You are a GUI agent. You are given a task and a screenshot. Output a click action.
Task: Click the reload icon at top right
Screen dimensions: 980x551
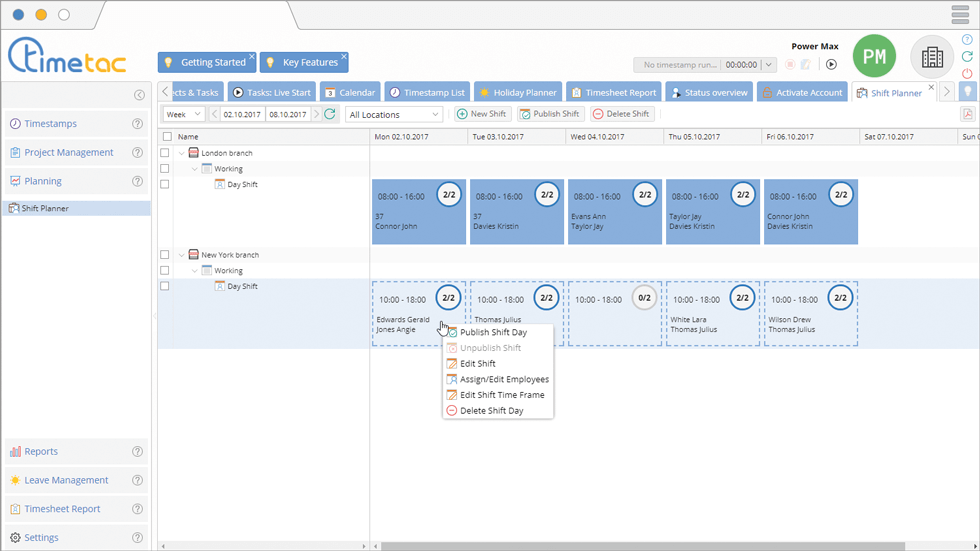967,56
